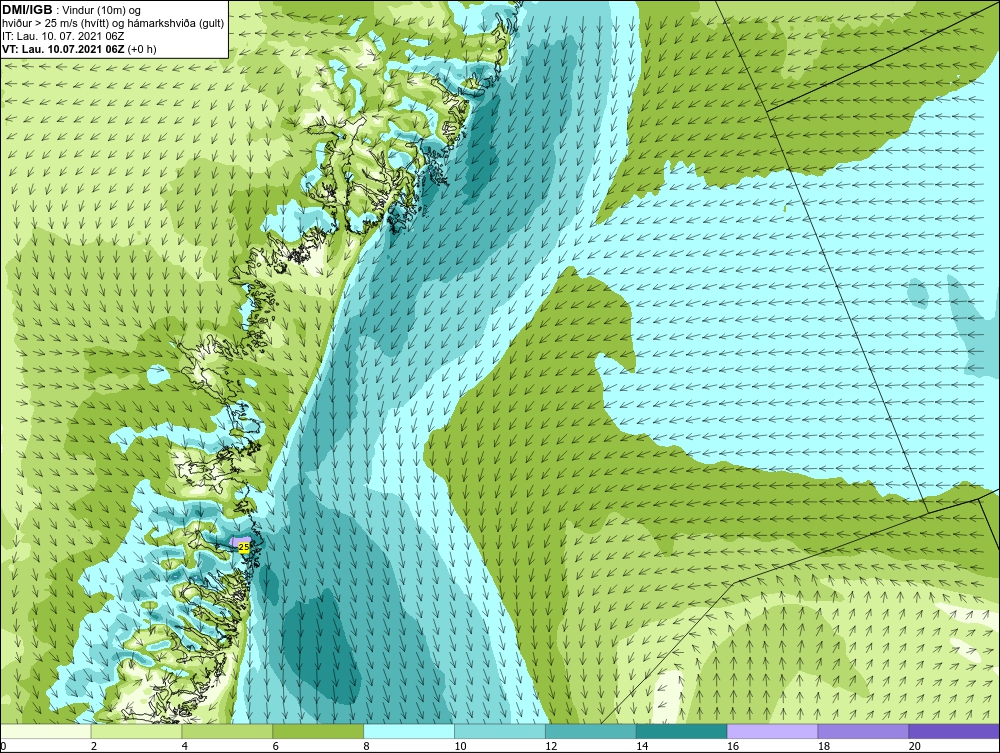Click the 14–16 m/s dark teal swatch
Screen dimensions: 1000x753
(682, 731)
